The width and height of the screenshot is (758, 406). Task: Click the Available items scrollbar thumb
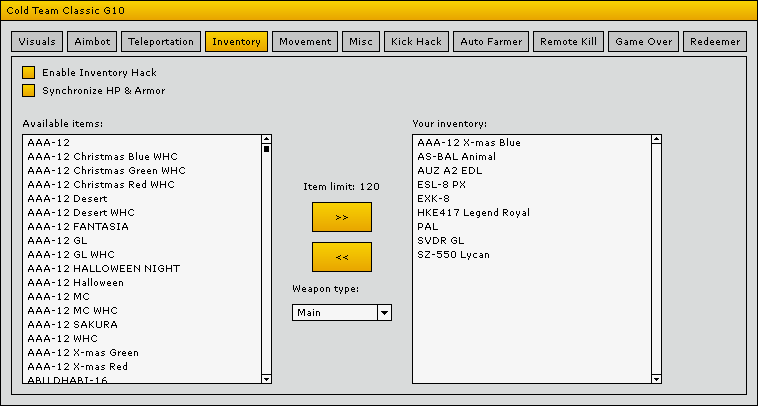click(266, 149)
